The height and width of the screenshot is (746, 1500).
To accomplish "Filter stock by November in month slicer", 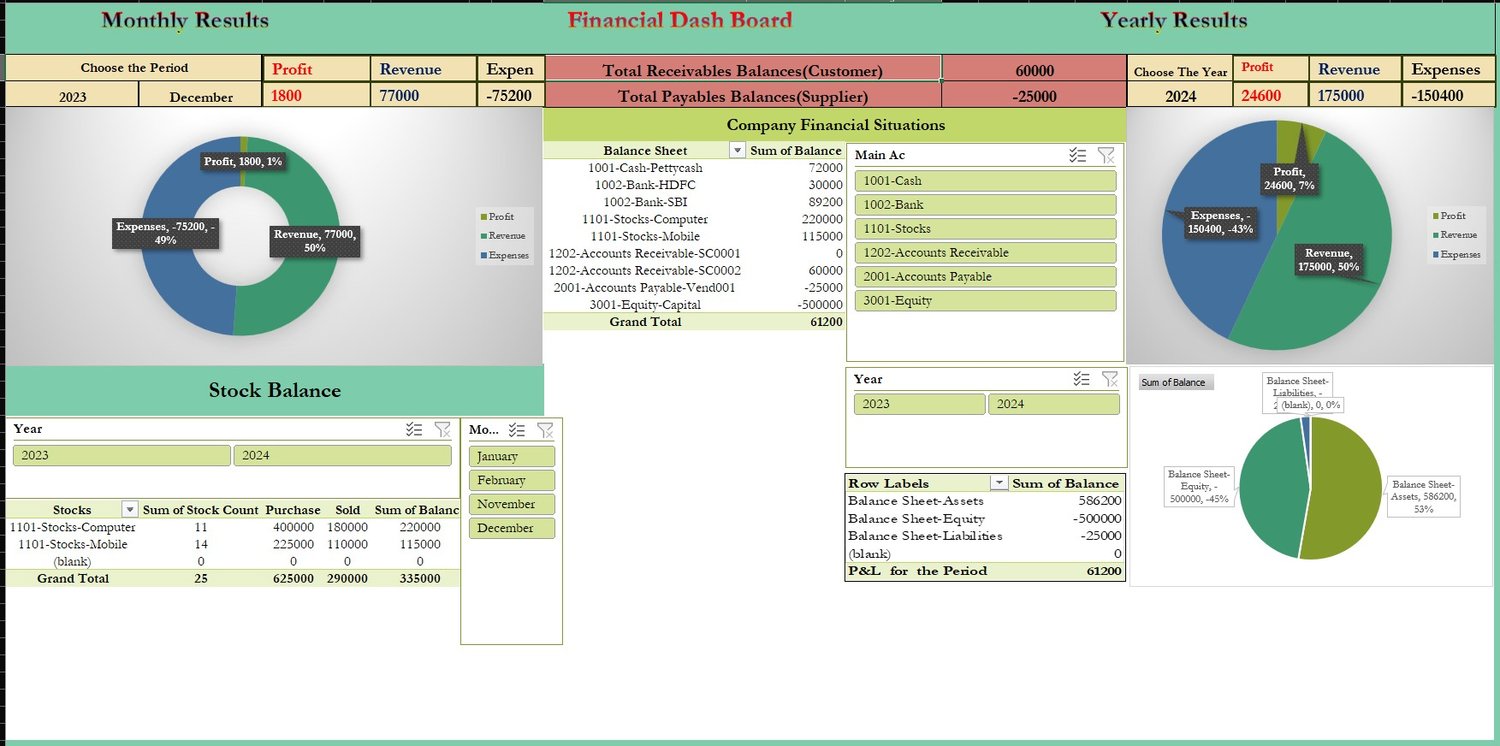I will click(x=512, y=504).
